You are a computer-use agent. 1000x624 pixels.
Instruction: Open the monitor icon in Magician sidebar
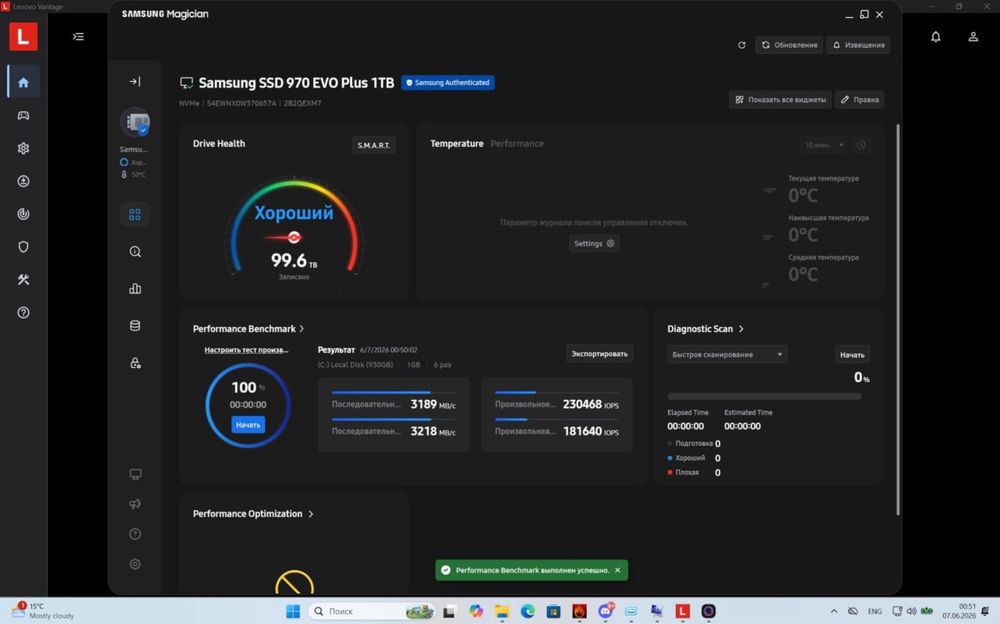135,474
